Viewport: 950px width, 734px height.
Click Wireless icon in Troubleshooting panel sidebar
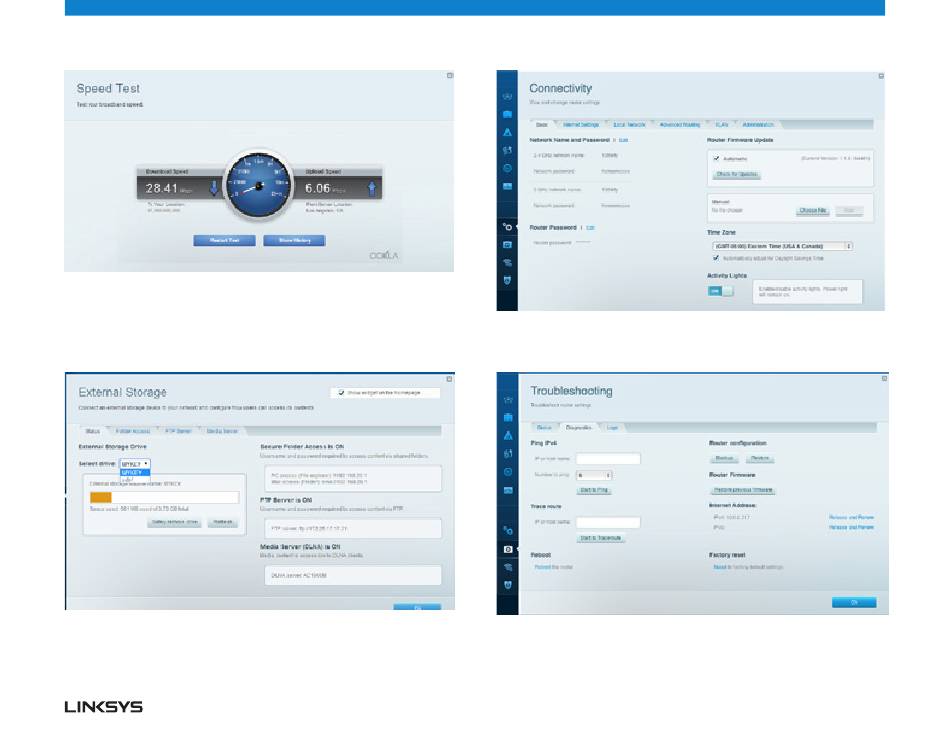point(507,567)
